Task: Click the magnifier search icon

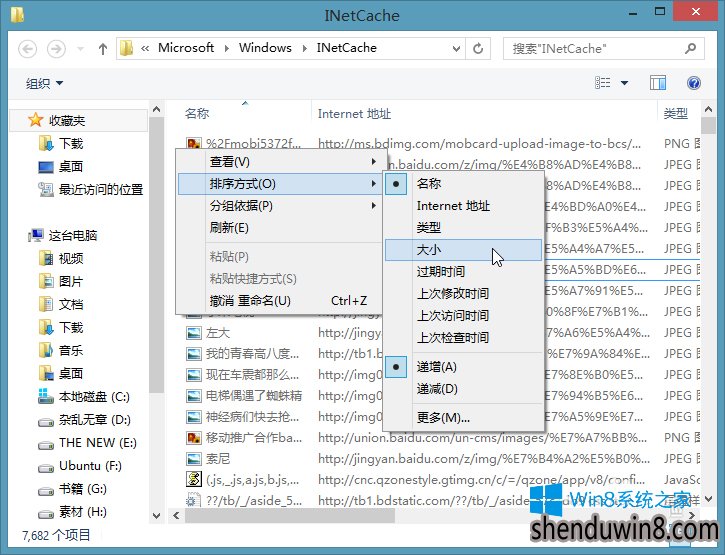Action: (690, 48)
